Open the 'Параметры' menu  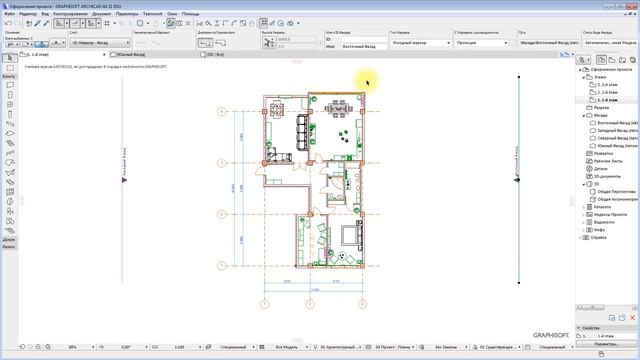click(127, 14)
